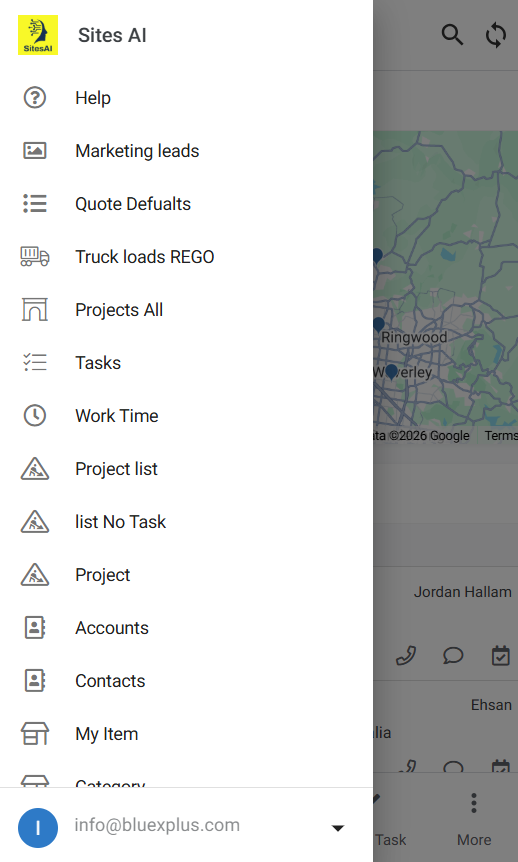The width and height of the screenshot is (518, 862).
Task: Click the Sites AI title text
Action: (x=112, y=35)
